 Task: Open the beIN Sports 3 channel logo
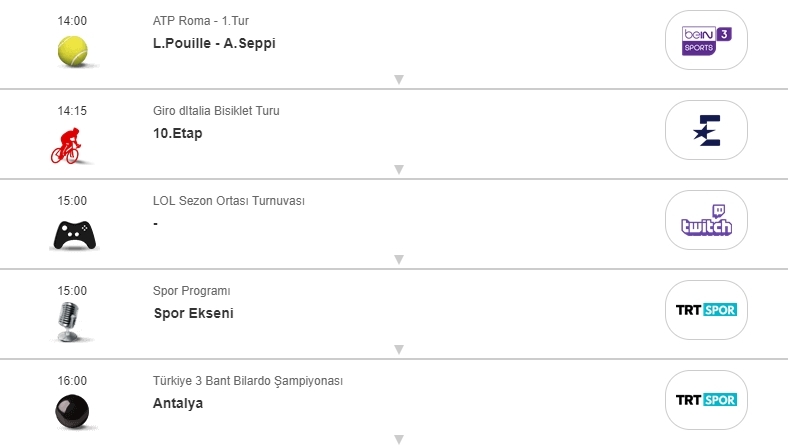click(x=706, y=40)
